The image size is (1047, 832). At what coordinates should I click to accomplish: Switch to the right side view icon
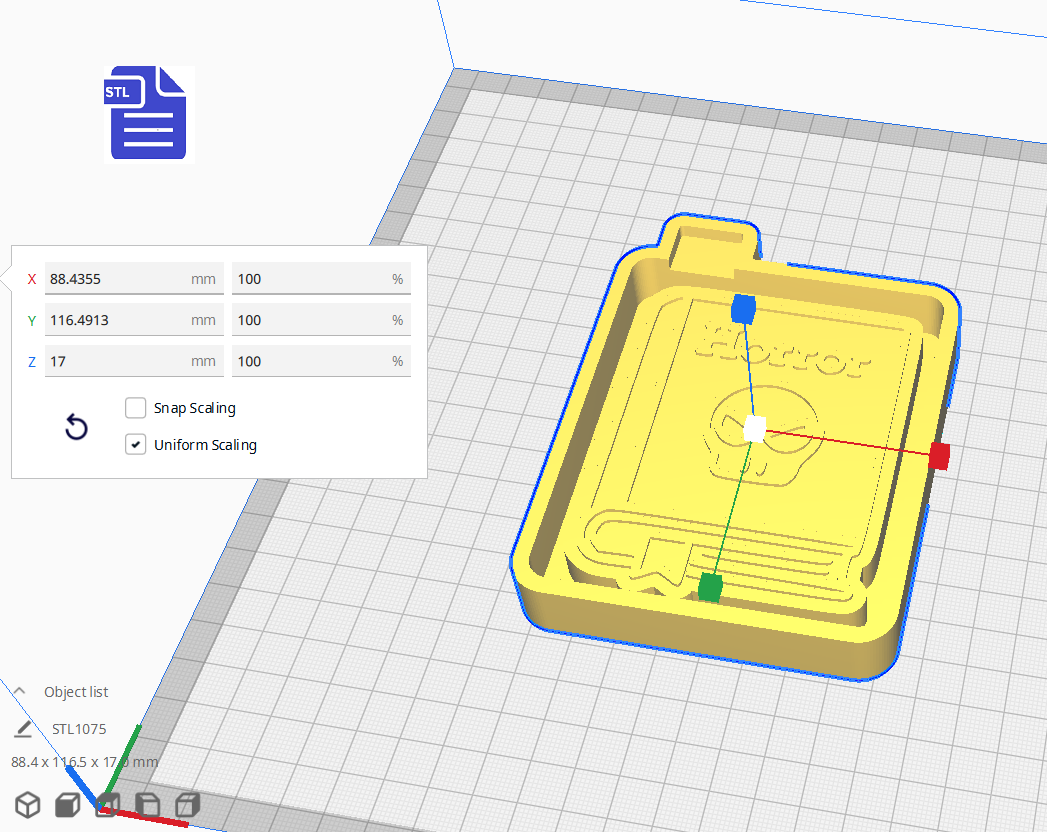[x=186, y=805]
